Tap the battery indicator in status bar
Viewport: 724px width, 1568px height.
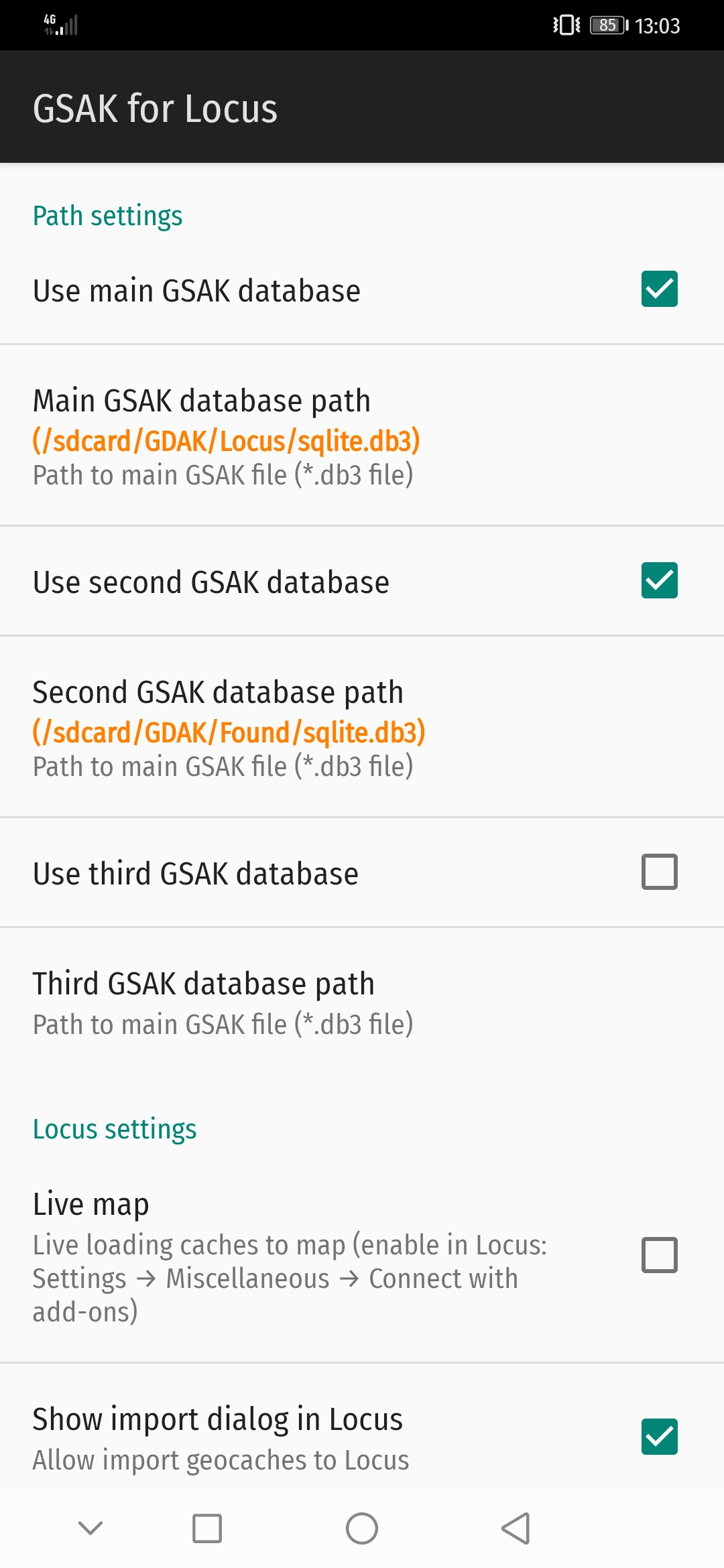point(608,25)
